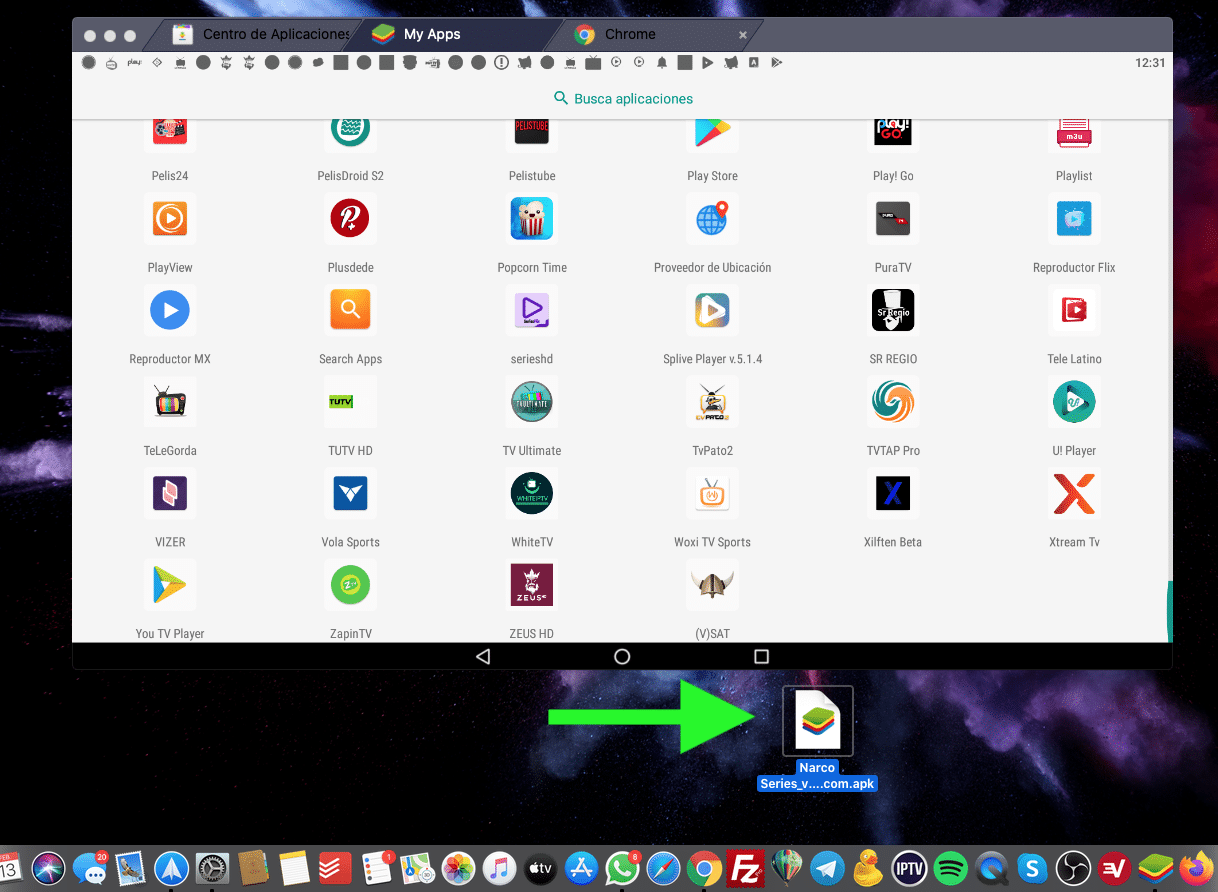
Task: Open the (V)SAT app
Action: (712, 585)
